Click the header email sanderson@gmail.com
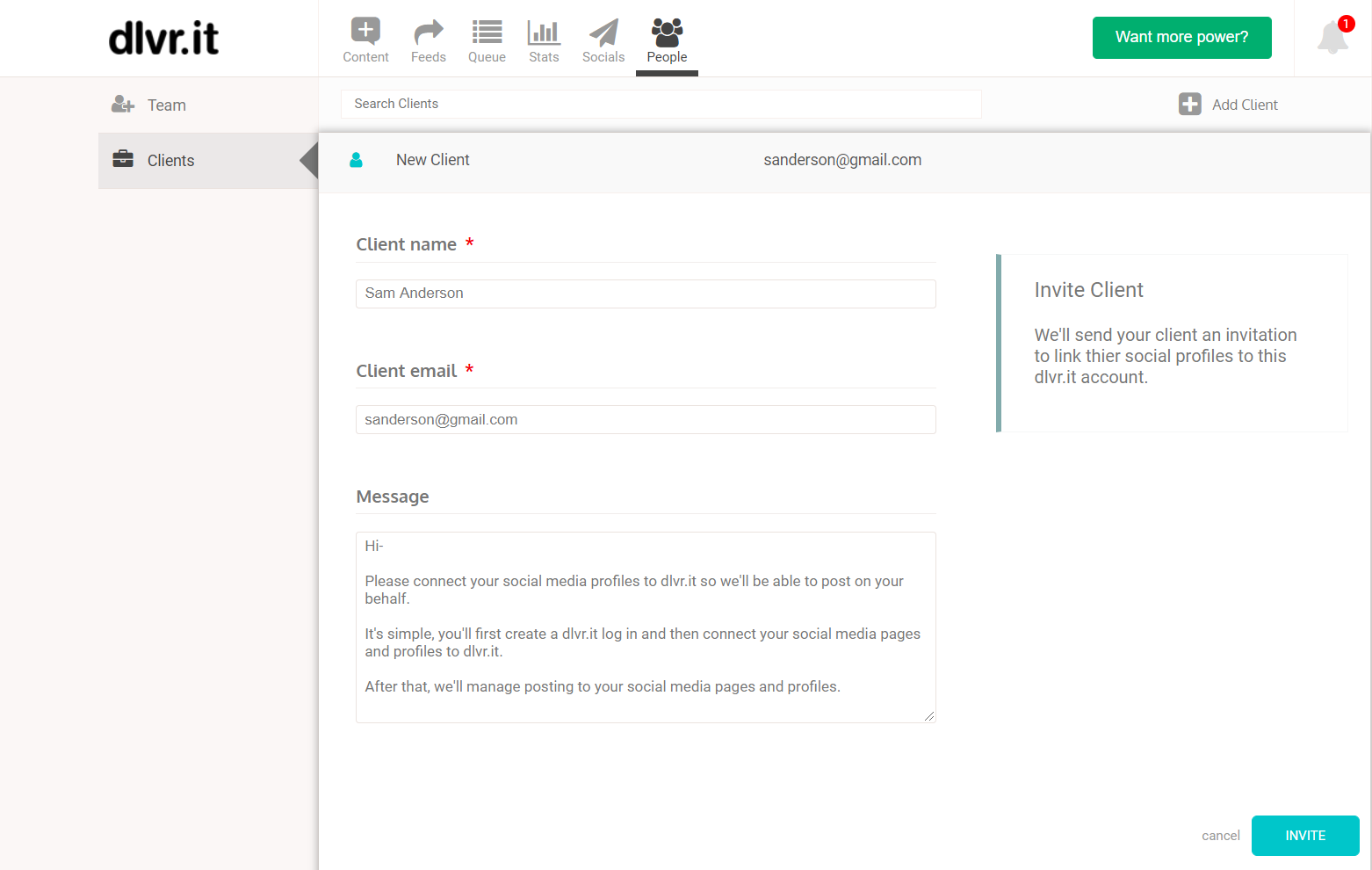Viewport: 1372px width, 870px height. coord(842,160)
